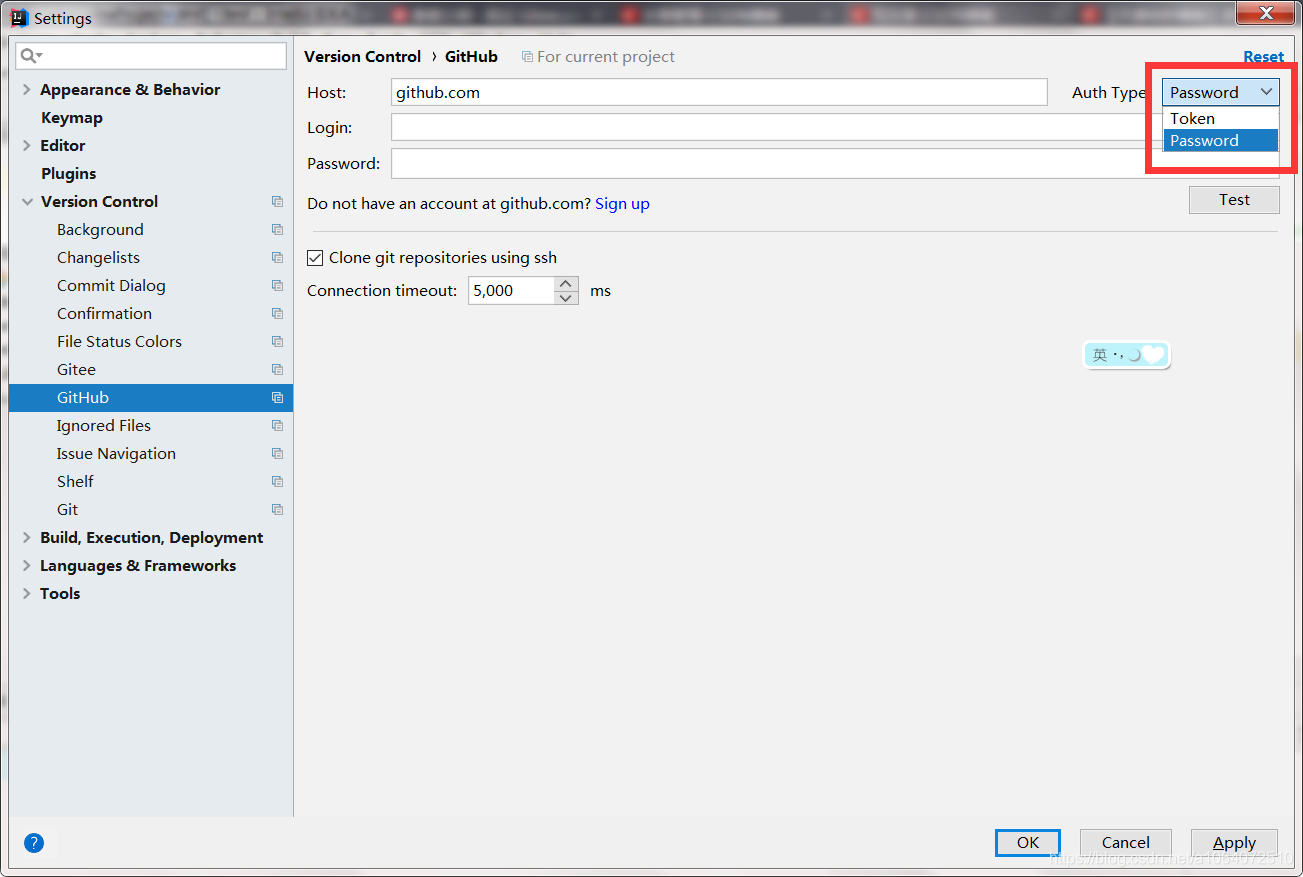Screen dimensions: 1303x877
Task: Decrease connection timeout with the down arrow
Action: [x=567, y=298]
